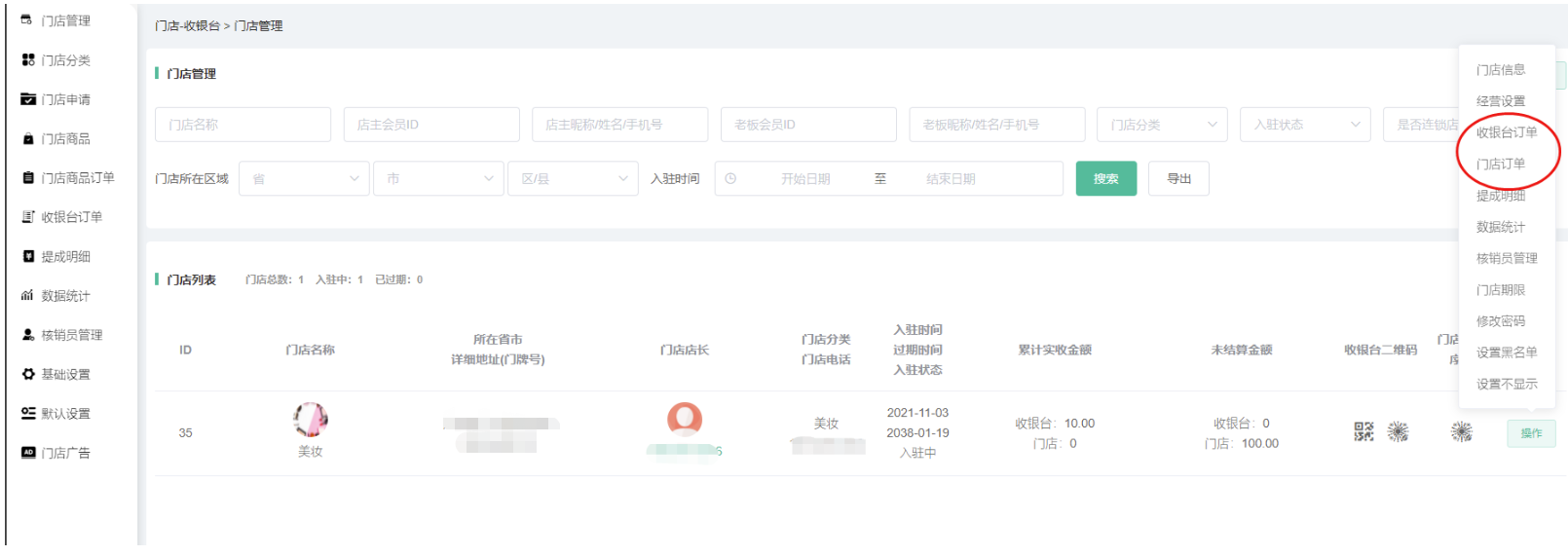
Task: Select 门店订单 from the popup menu
Action: pyautogui.click(x=1501, y=164)
